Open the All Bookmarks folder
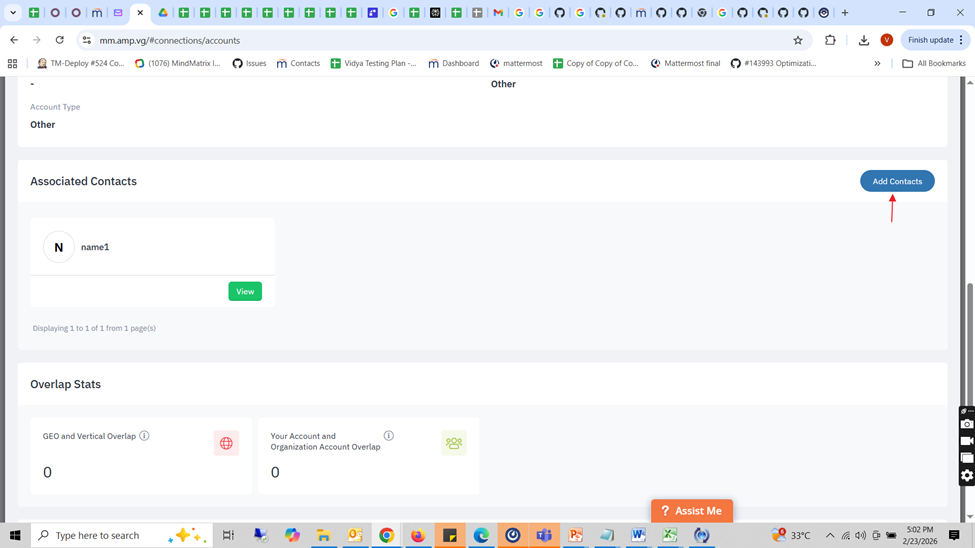This screenshot has width=975, height=548. pyautogui.click(x=934, y=63)
